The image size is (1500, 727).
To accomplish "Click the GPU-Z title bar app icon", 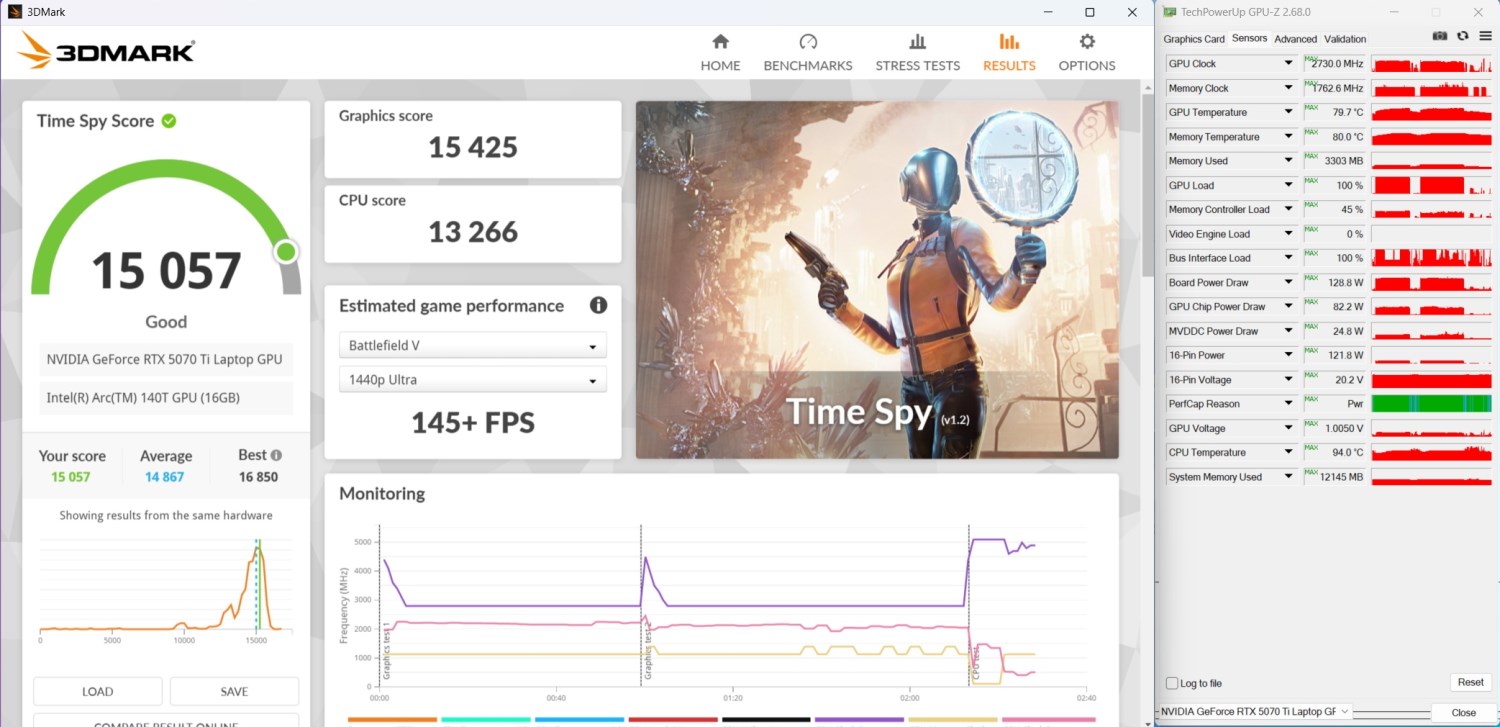I will click(x=1169, y=12).
